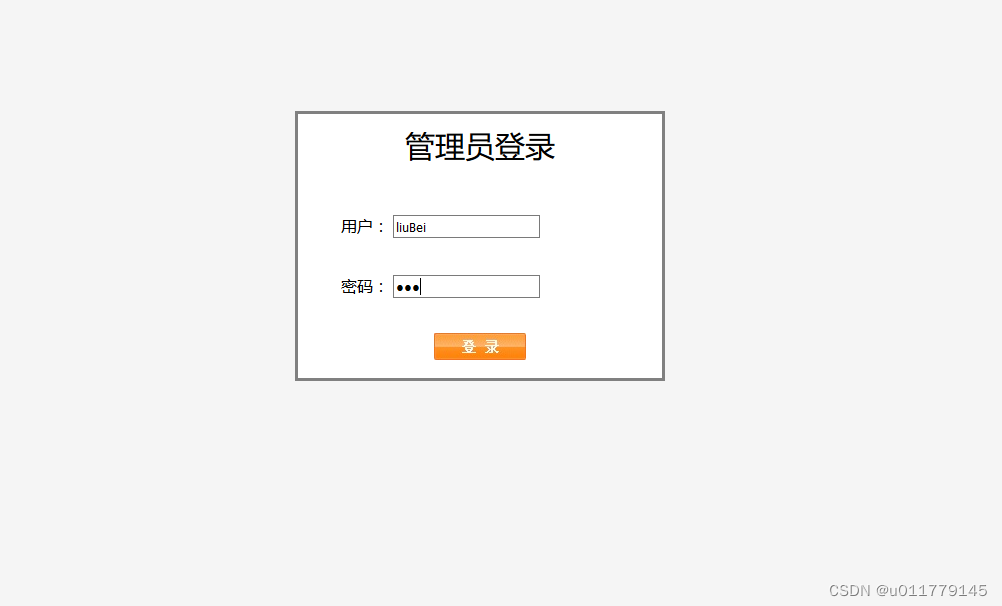Screen dimensions: 1002x606
Task: Click the blinking text cursor in password field
Action: [420, 287]
